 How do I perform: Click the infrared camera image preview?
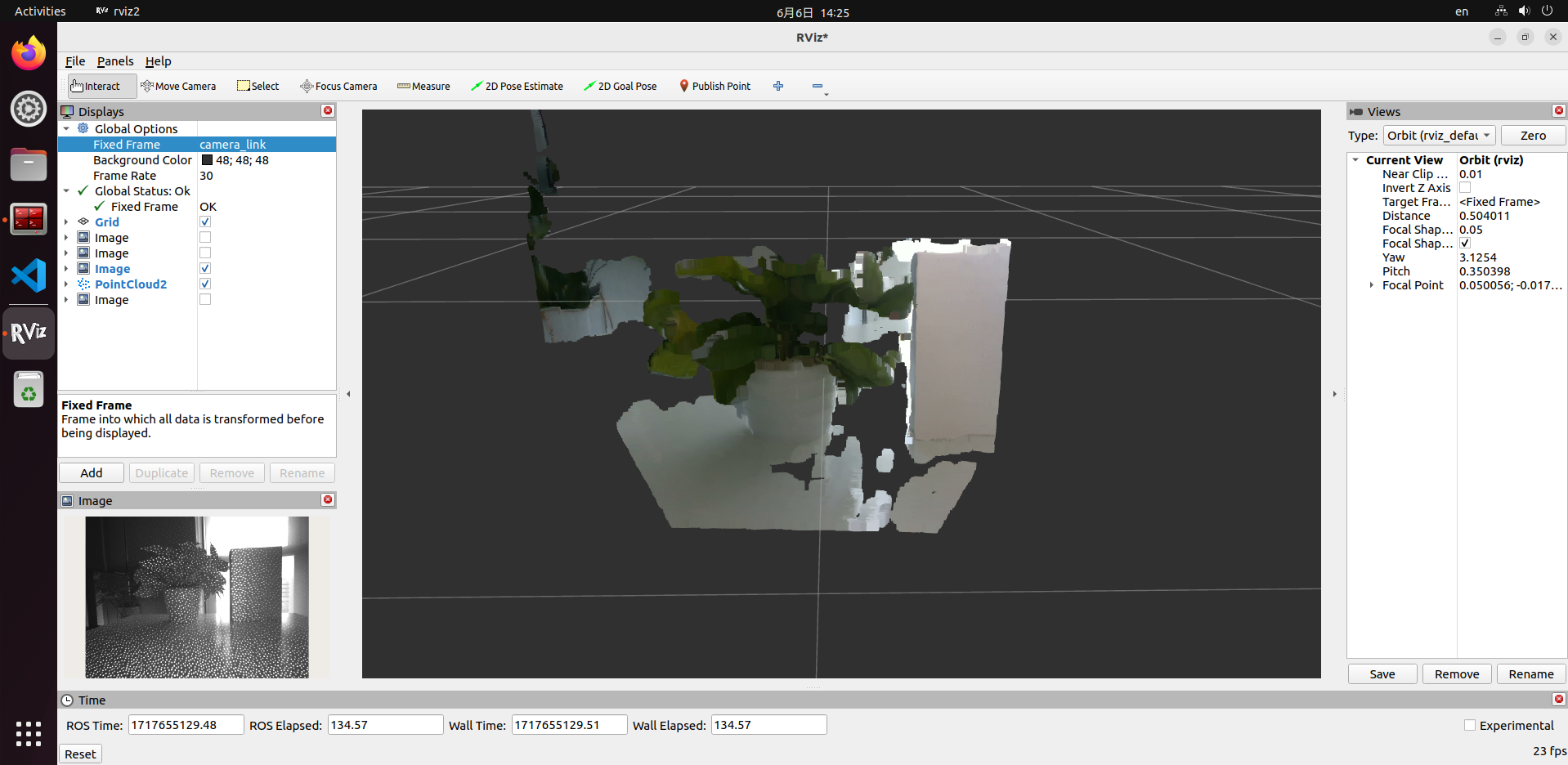coord(197,597)
